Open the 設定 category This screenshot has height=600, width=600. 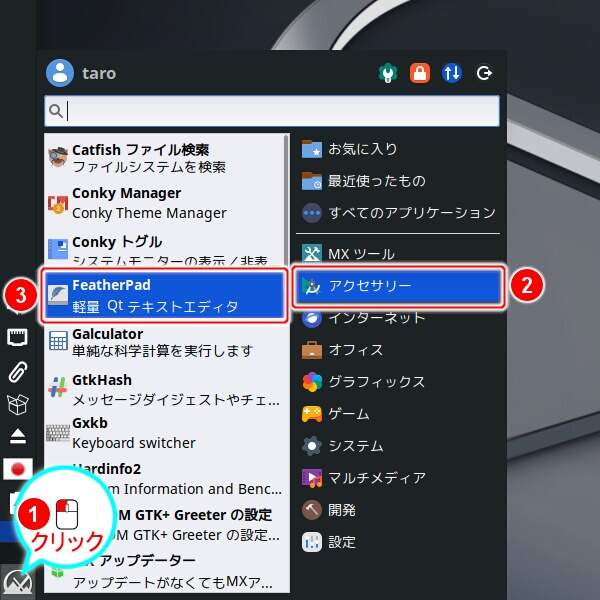coord(341,541)
